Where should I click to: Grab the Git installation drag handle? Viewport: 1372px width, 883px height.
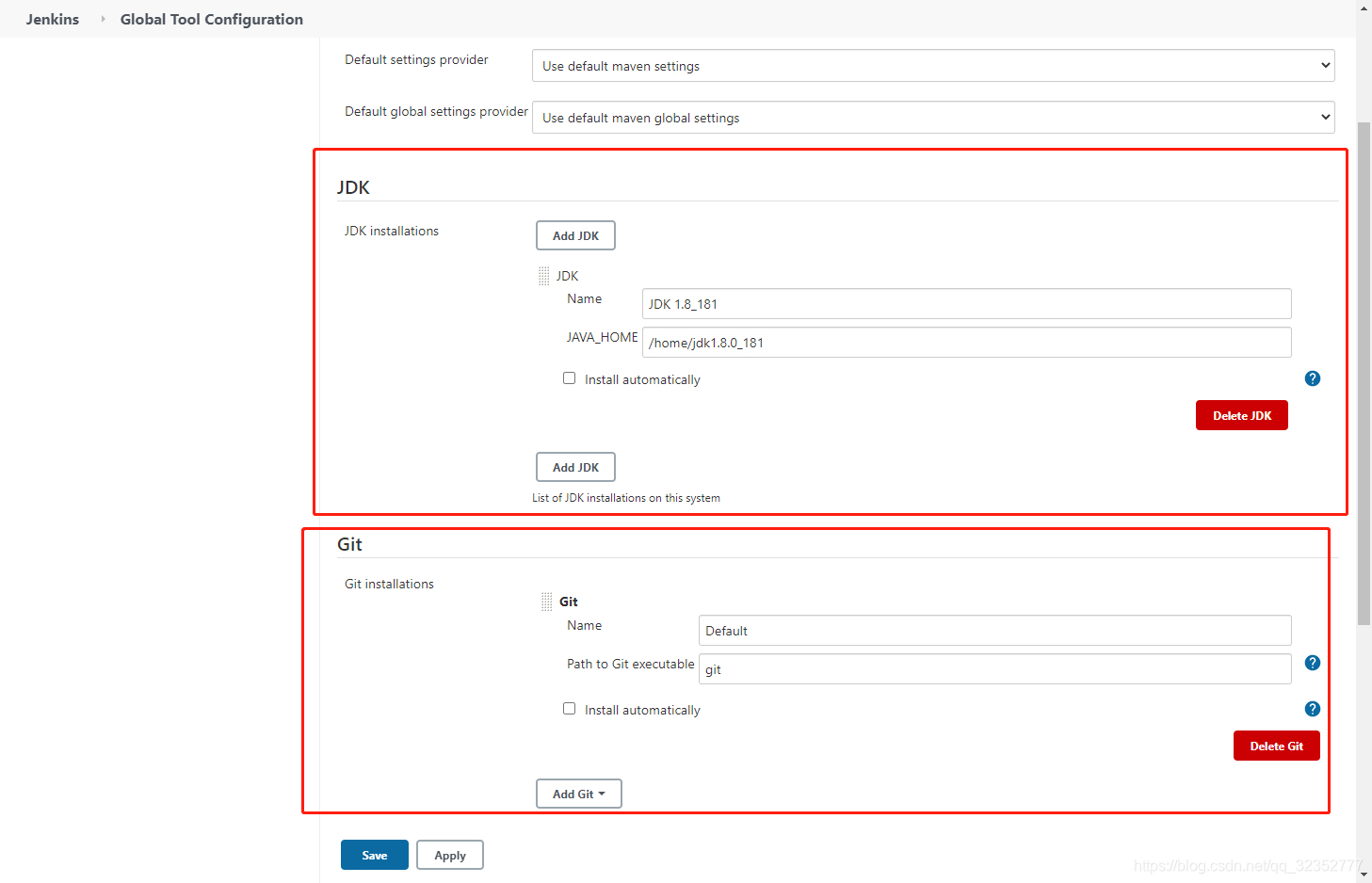[546, 602]
